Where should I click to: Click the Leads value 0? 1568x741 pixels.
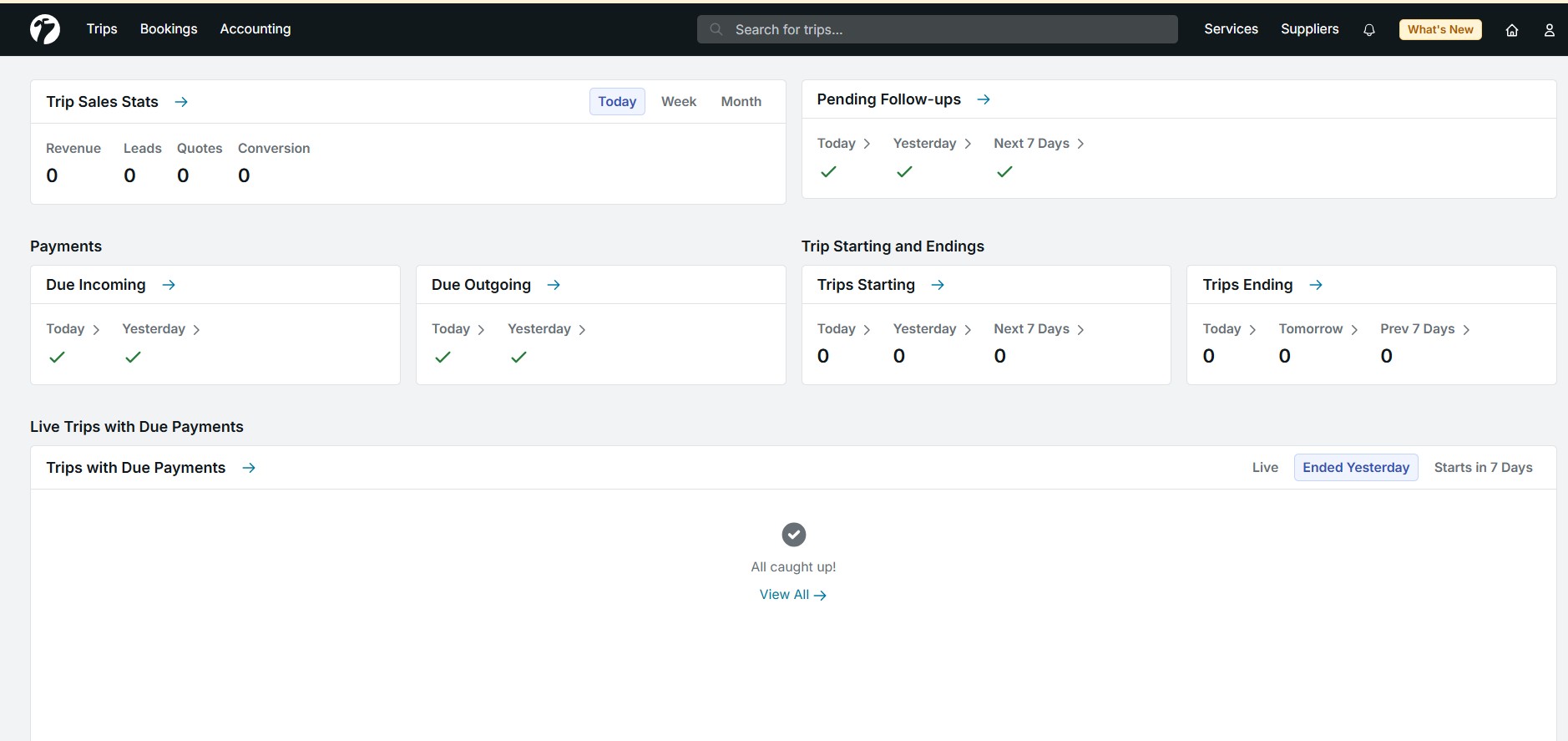[129, 175]
